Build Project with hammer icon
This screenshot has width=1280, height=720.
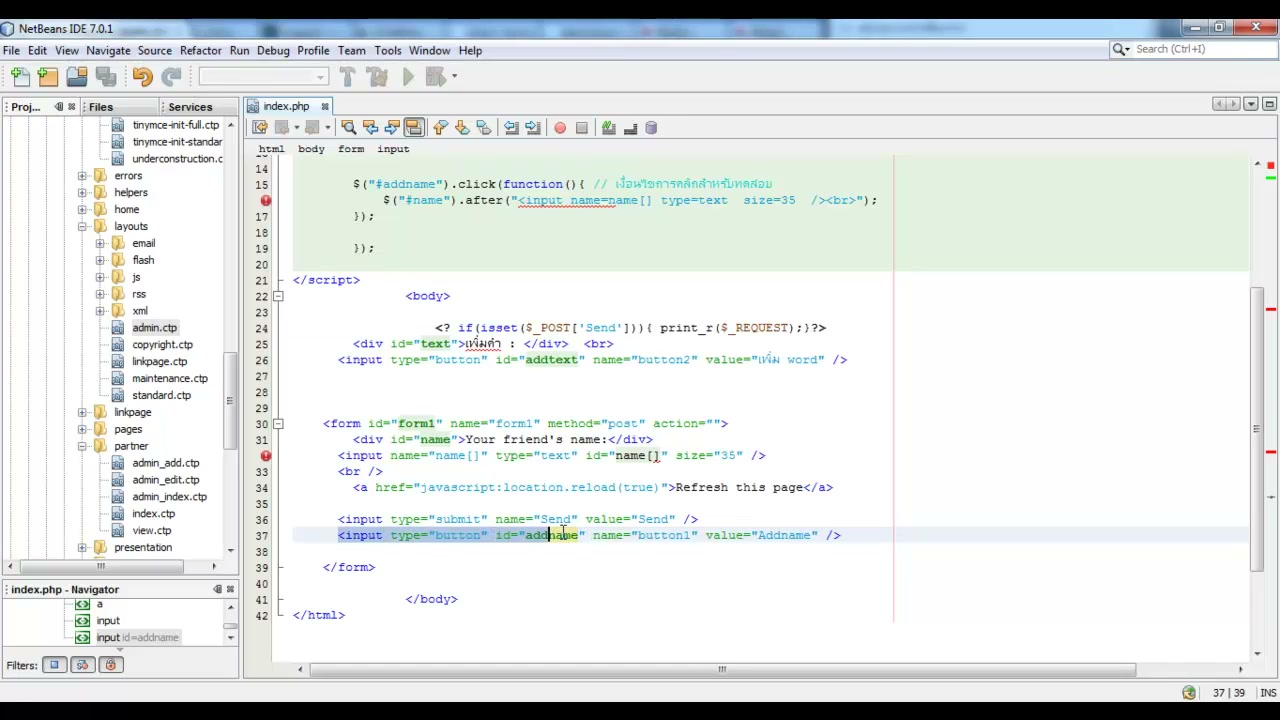click(347, 77)
